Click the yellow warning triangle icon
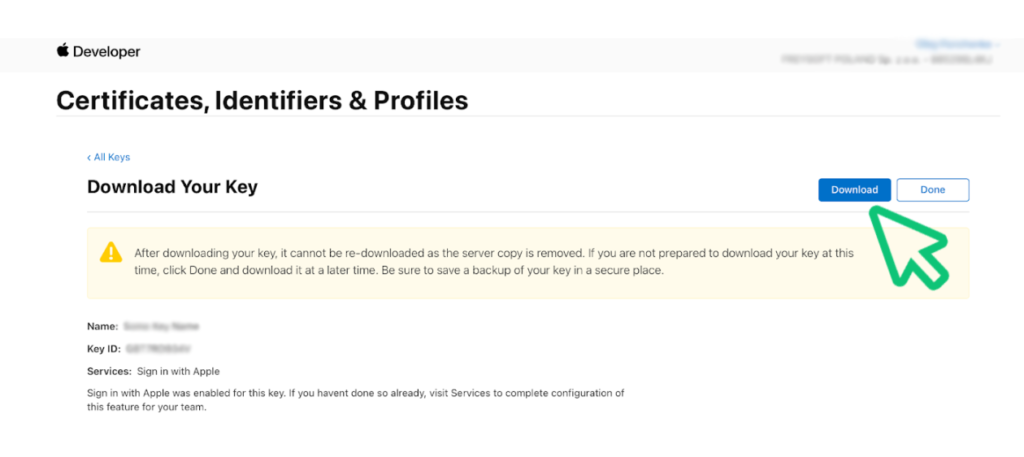Screen dimensions: 1024x457 111,252
